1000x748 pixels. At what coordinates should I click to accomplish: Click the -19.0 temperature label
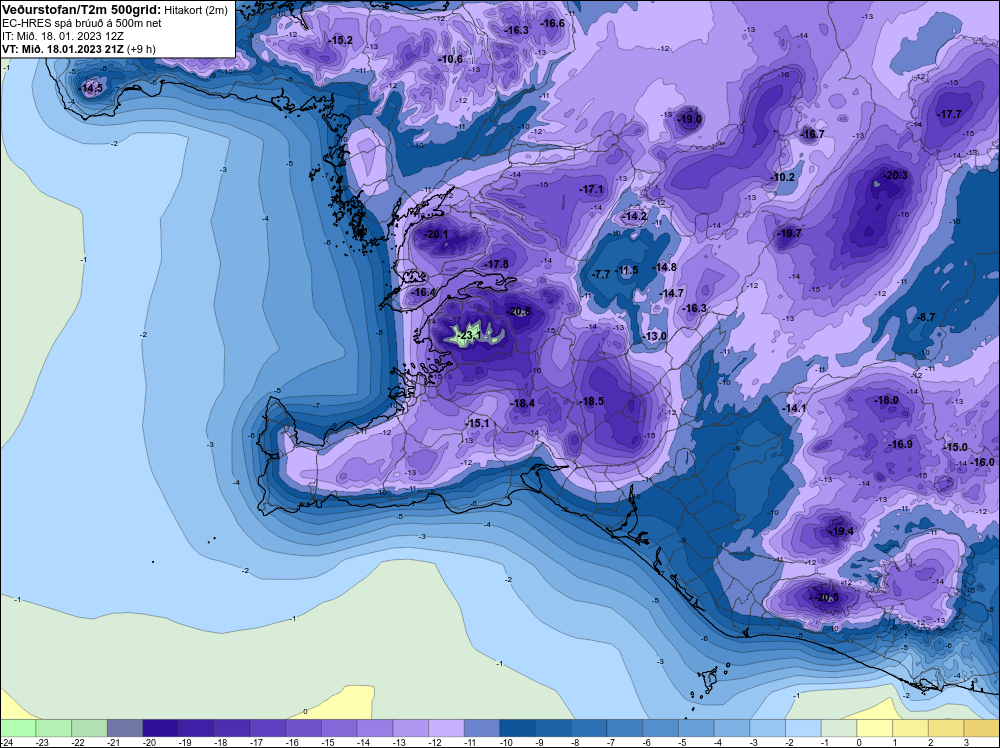pos(689,119)
